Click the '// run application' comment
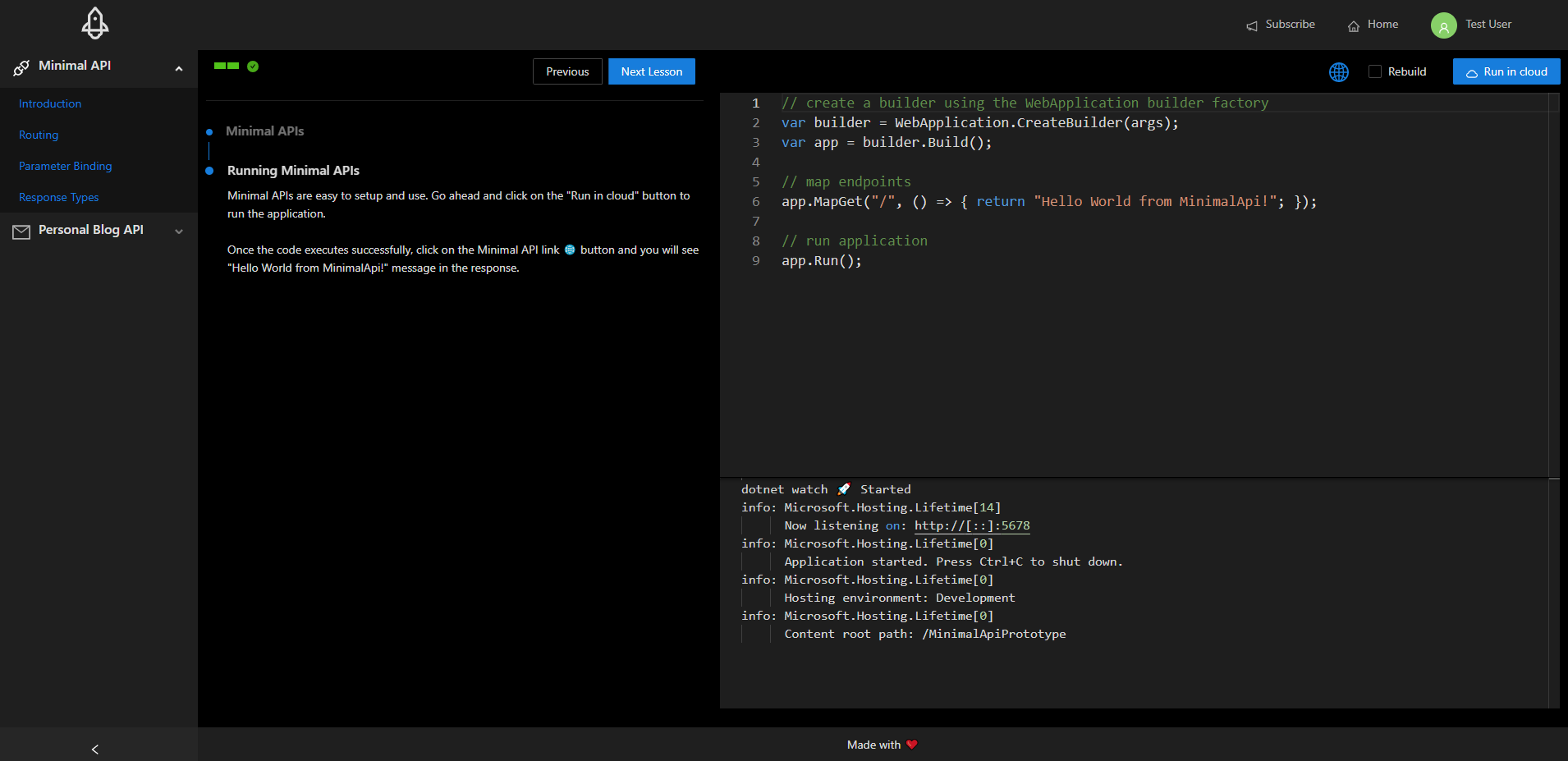Image resolution: width=1568 pixels, height=761 pixels. point(855,241)
